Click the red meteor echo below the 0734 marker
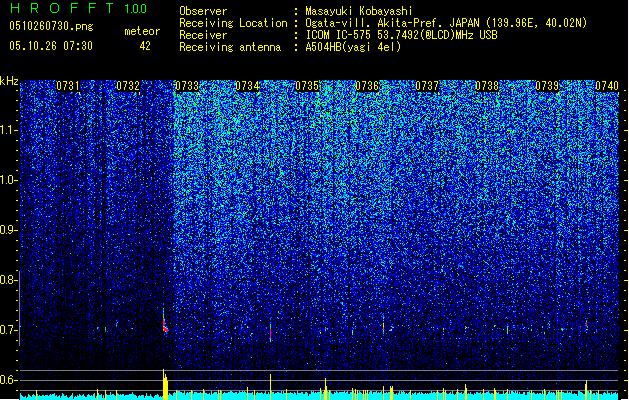Screen dimensions: 629x400 (x=271, y=331)
